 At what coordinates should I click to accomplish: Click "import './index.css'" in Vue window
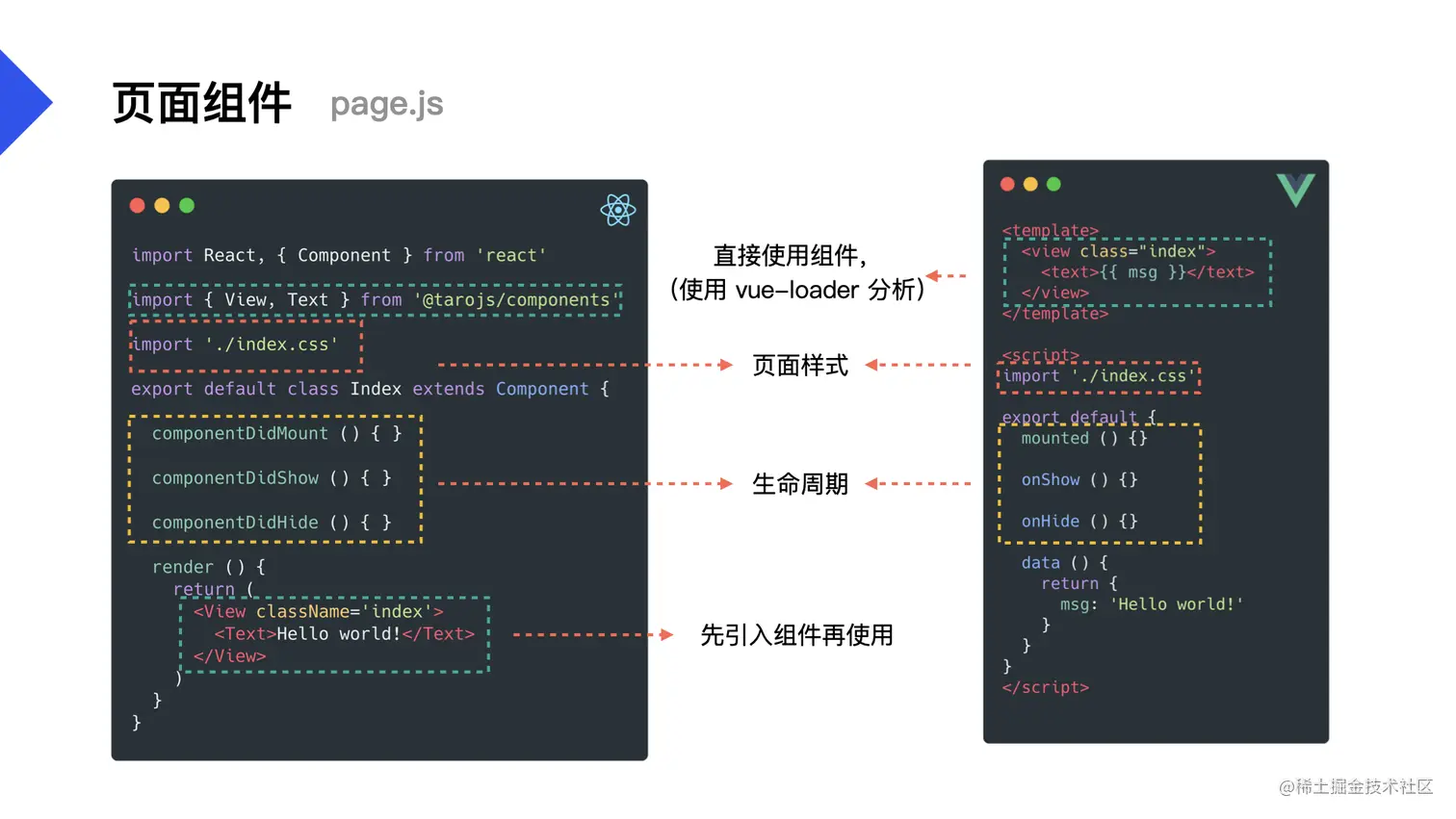pyautogui.click(x=1098, y=376)
